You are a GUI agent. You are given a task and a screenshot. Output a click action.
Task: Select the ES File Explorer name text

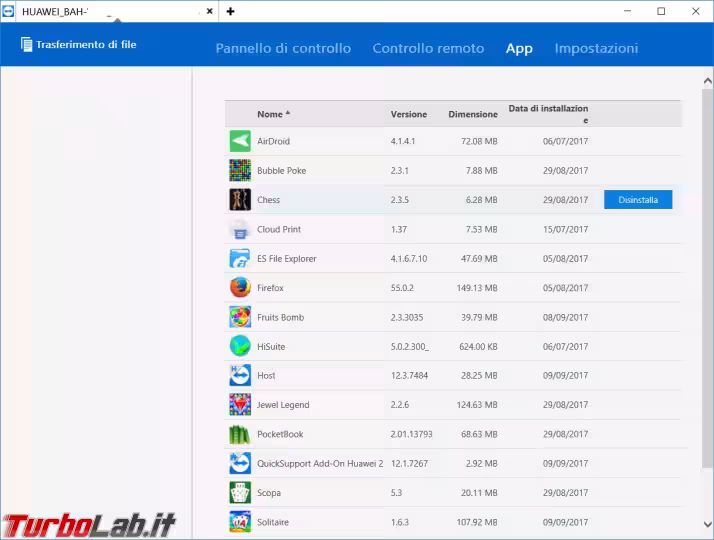286,259
